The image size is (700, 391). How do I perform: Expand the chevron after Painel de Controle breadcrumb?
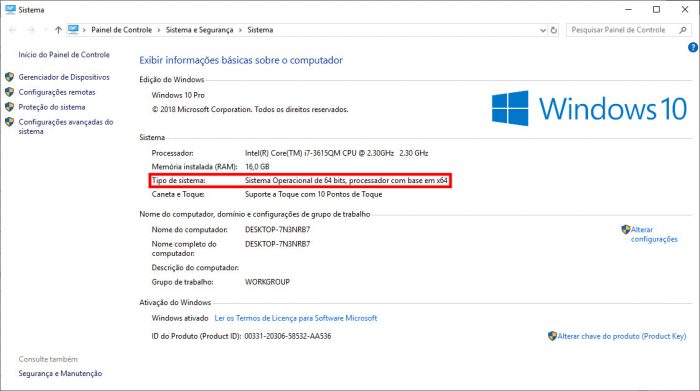159,30
